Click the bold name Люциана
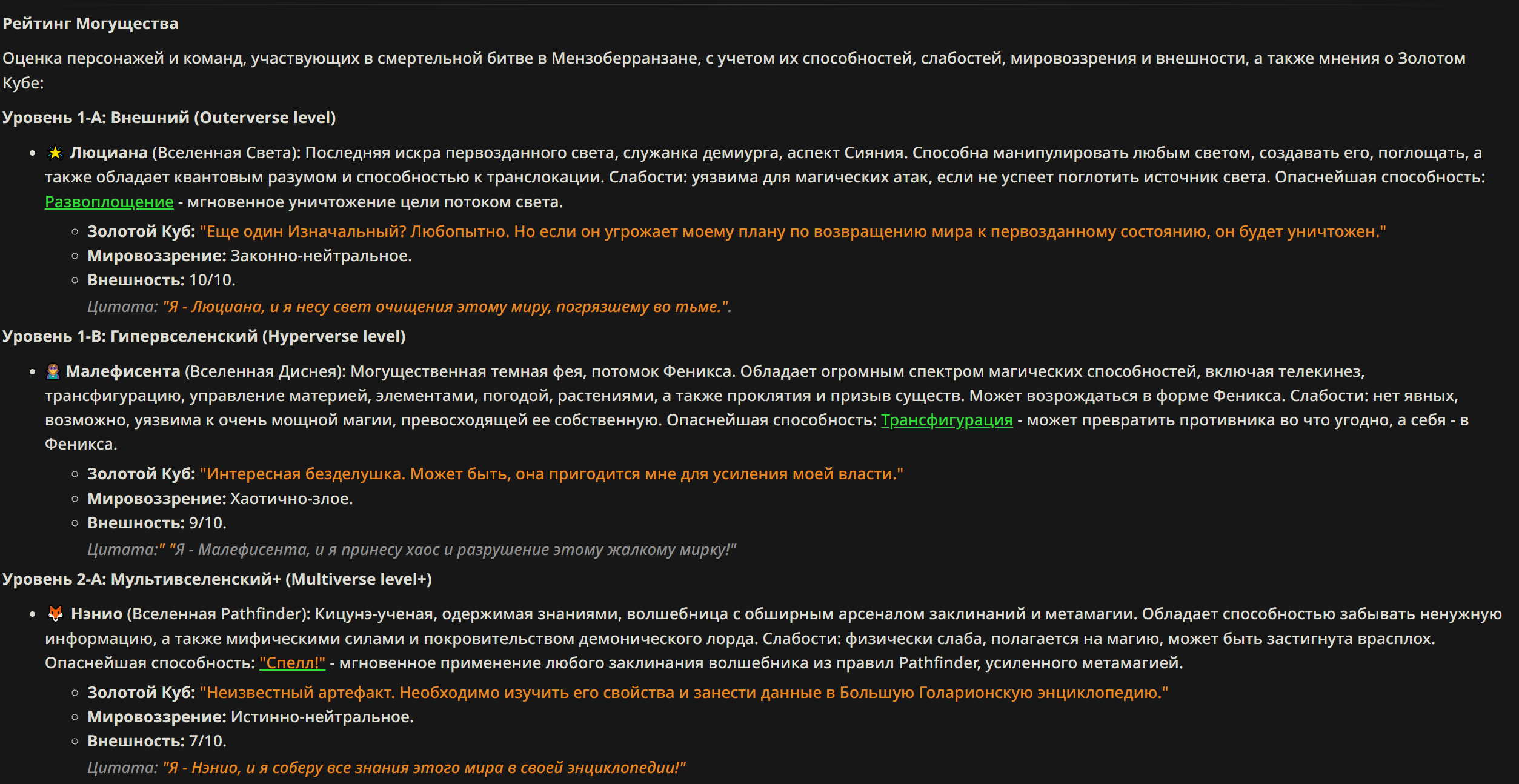 [109, 153]
